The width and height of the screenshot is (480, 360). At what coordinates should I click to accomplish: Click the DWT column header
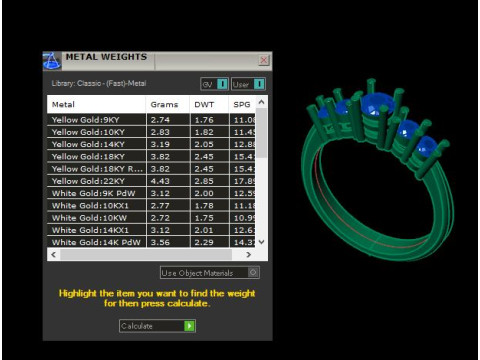(209, 105)
